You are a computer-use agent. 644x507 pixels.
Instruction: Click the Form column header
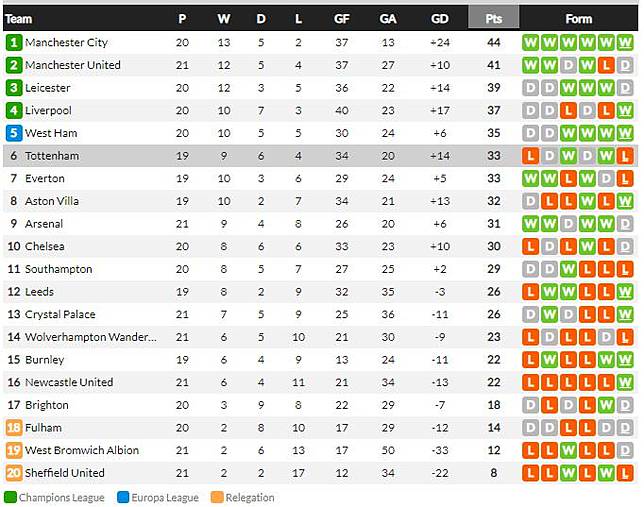pos(578,19)
